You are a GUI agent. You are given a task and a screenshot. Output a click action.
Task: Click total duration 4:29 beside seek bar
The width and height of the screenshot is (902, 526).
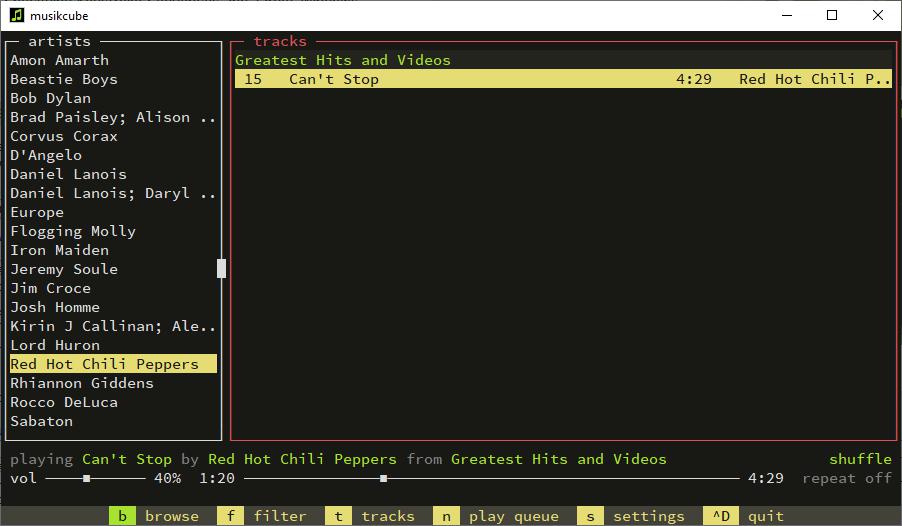[x=766, y=478]
